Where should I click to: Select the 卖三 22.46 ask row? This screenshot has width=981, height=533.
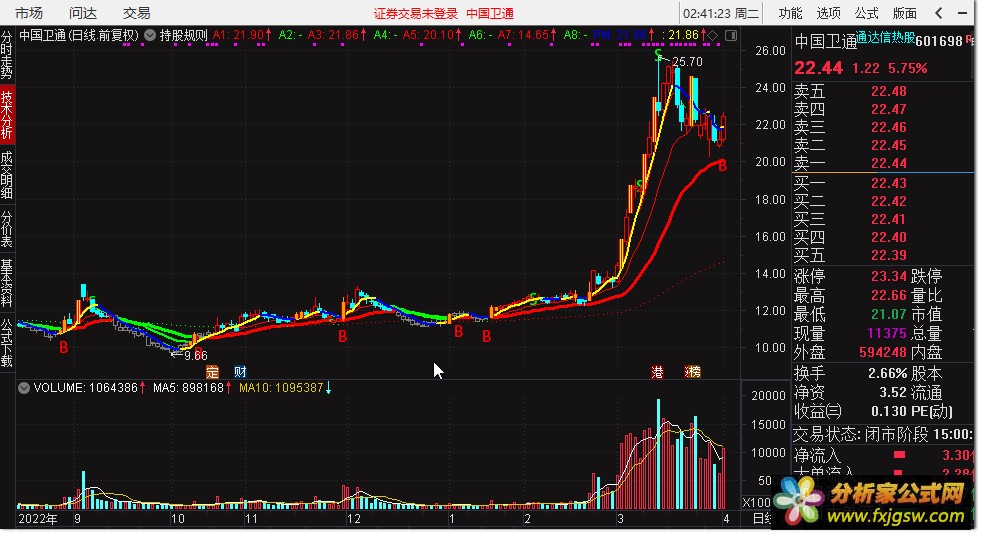pos(883,128)
